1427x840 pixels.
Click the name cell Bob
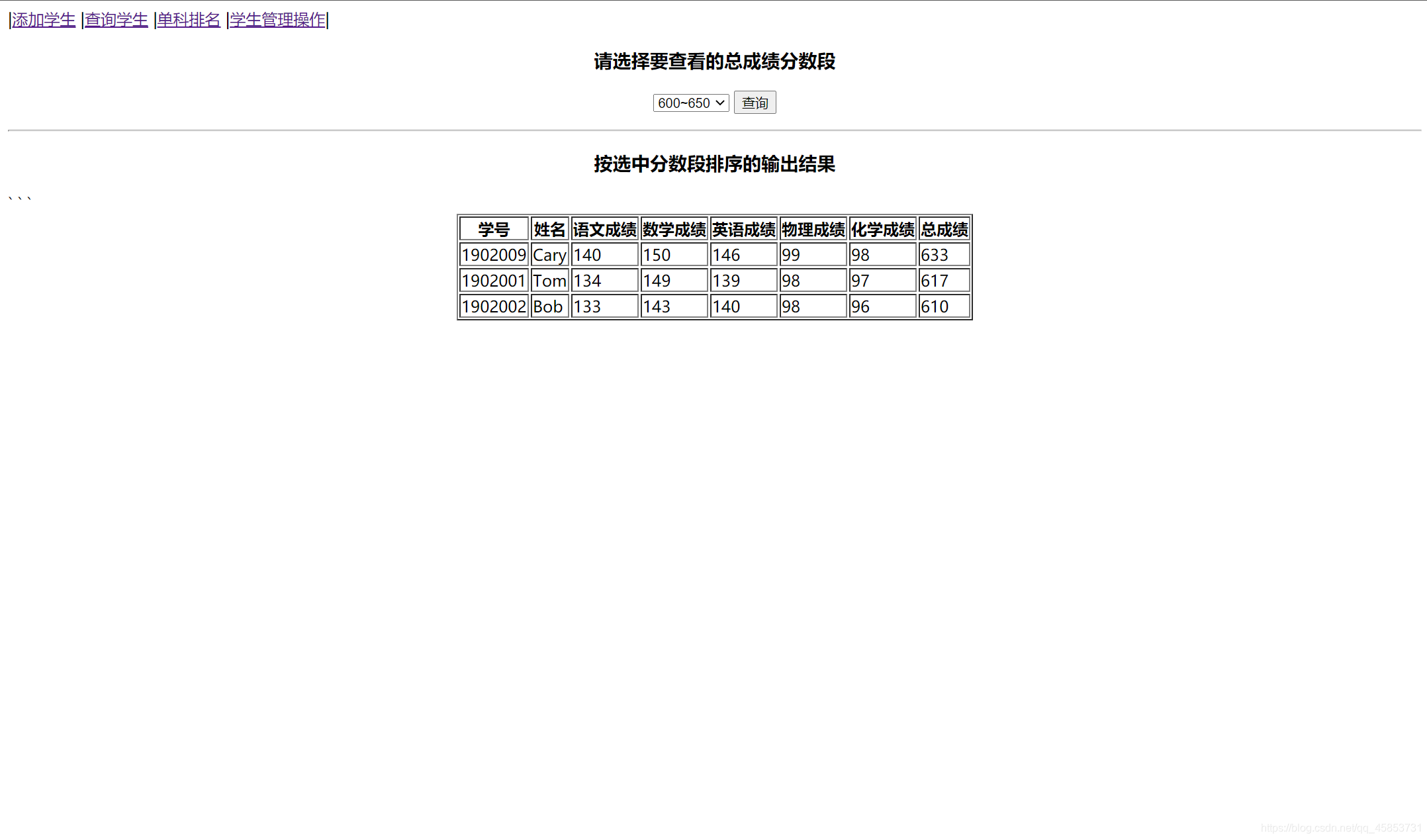pos(549,306)
